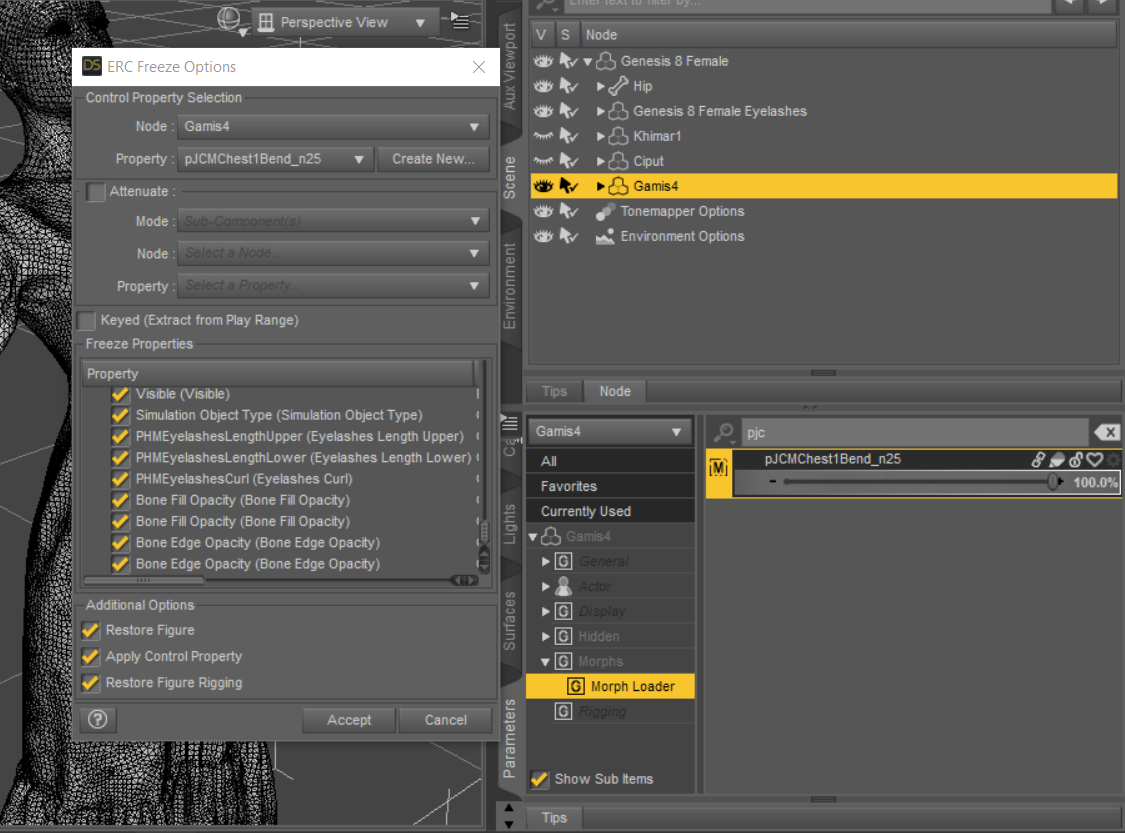The width and height of the screenshot is (1125, 833).
Task: Select the Environment Options node
Action: [x=682, y=236]
